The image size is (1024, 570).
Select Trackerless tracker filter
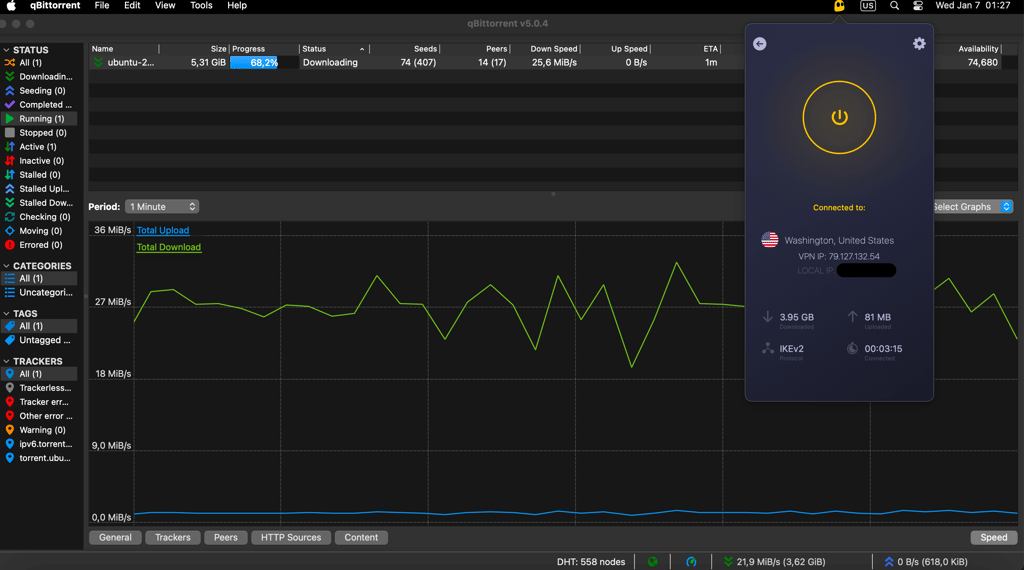39,388
